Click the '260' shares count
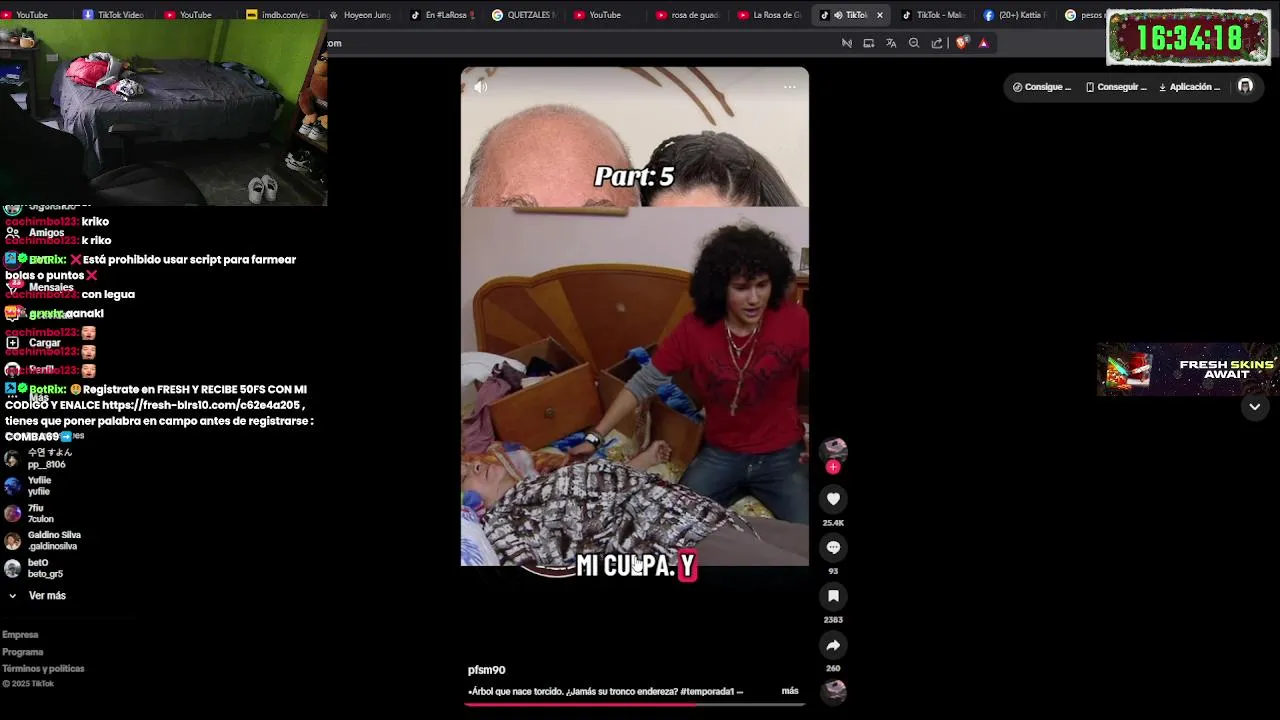 (x=833, y=668)
